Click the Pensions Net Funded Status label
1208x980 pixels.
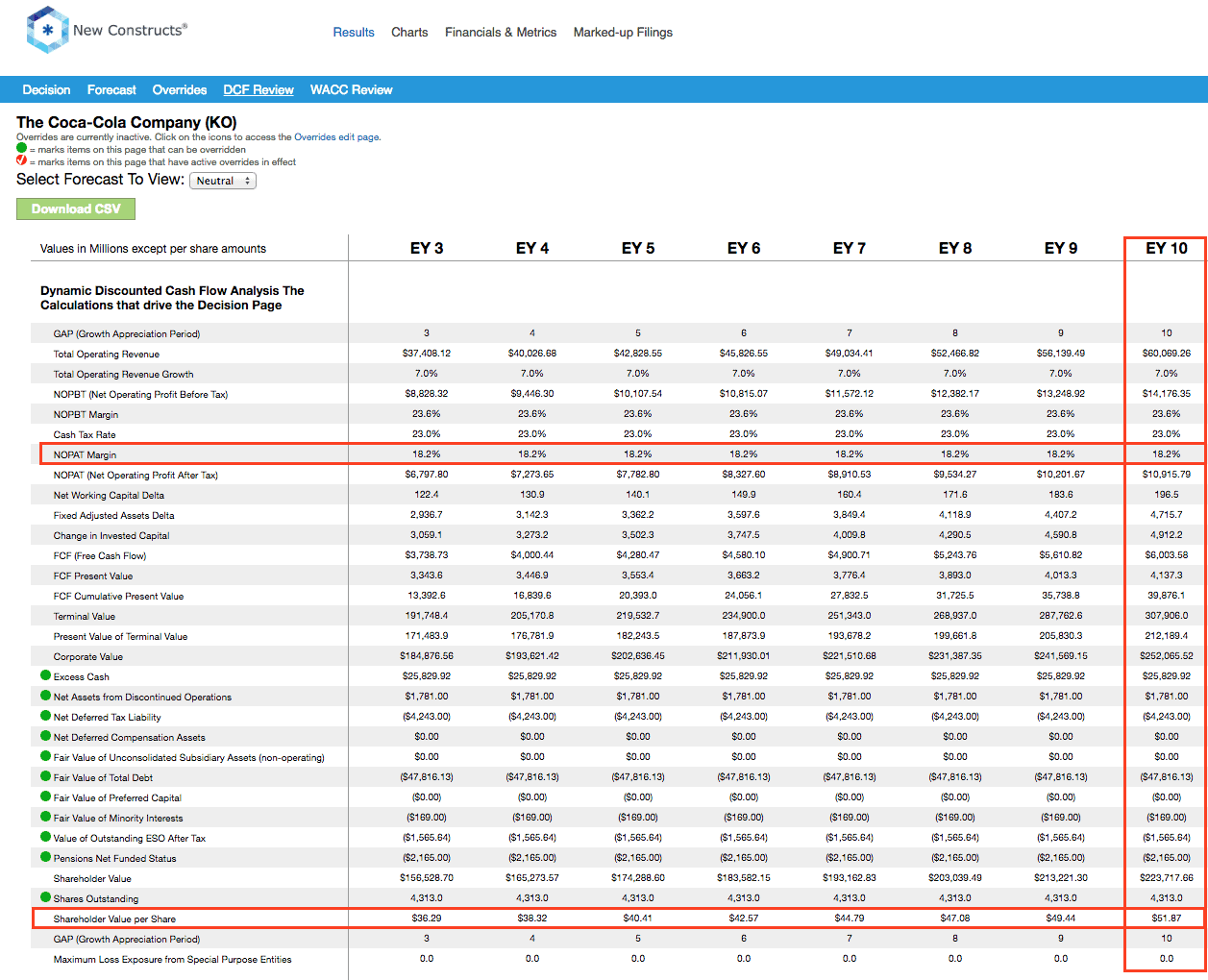(x=115, y=858)
